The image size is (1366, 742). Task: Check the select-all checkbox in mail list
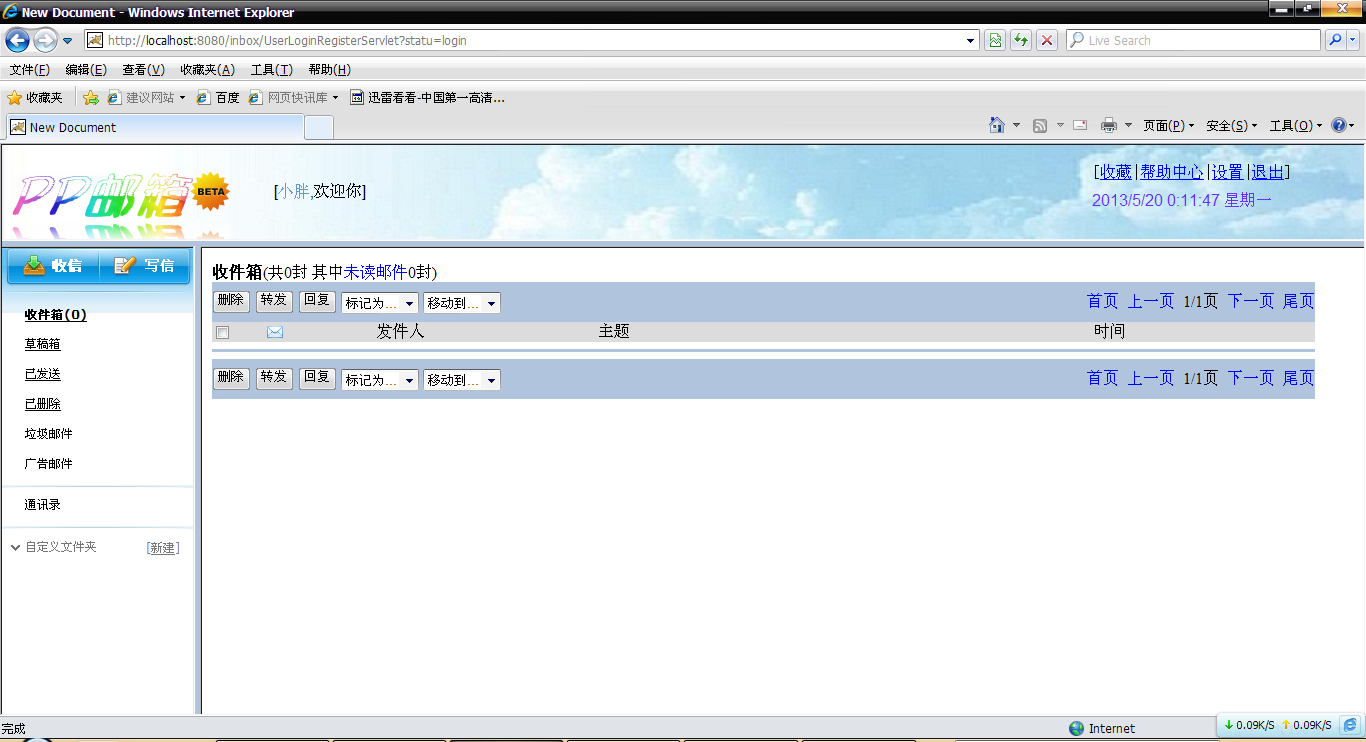222,332
